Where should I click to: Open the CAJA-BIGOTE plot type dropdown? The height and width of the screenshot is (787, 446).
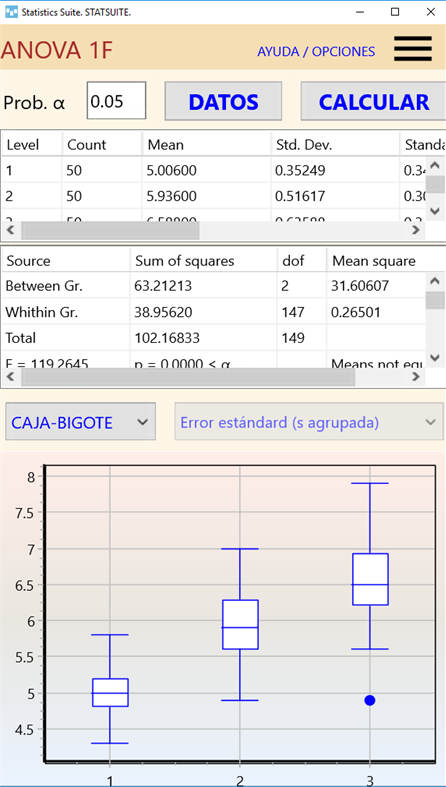pos(80,422)
